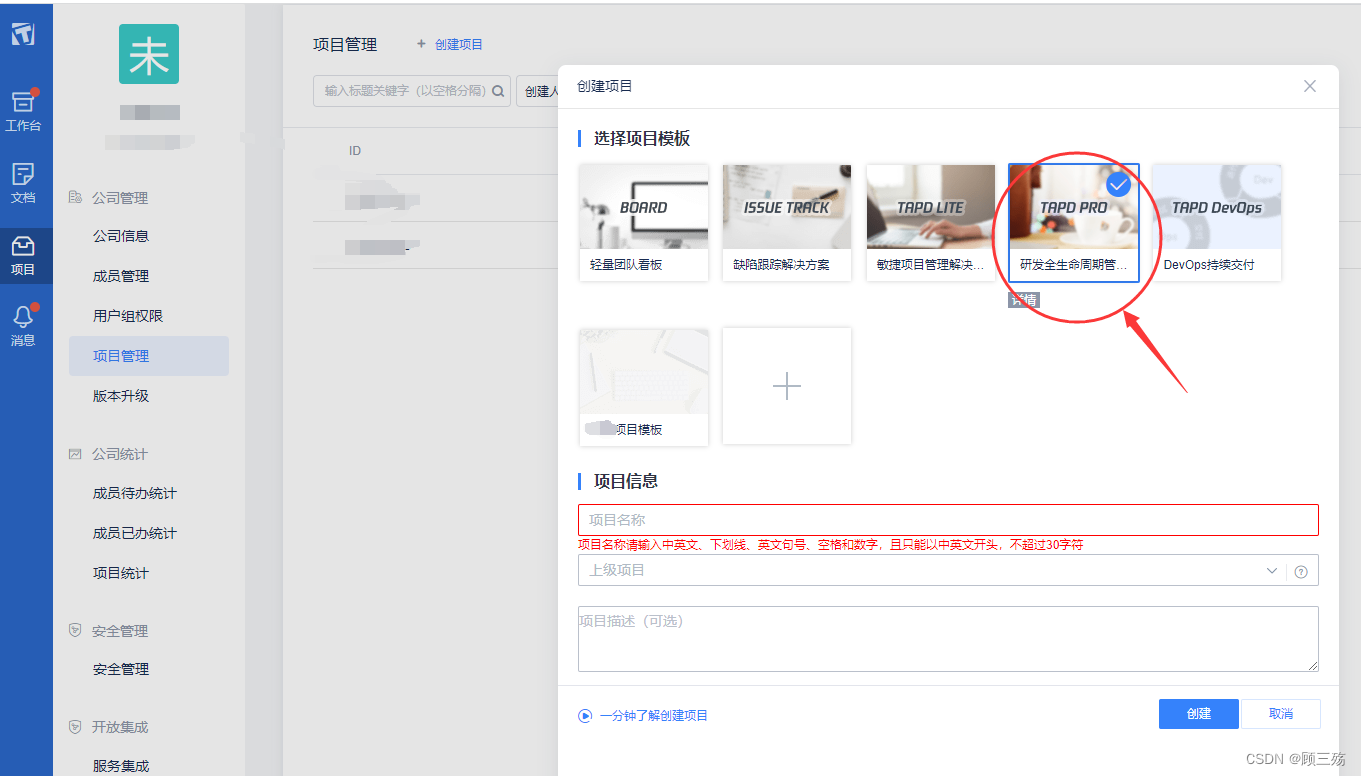Select the TAPD LITE template
Viewport: 1361px width, 776px height.
tap(931, 222)
